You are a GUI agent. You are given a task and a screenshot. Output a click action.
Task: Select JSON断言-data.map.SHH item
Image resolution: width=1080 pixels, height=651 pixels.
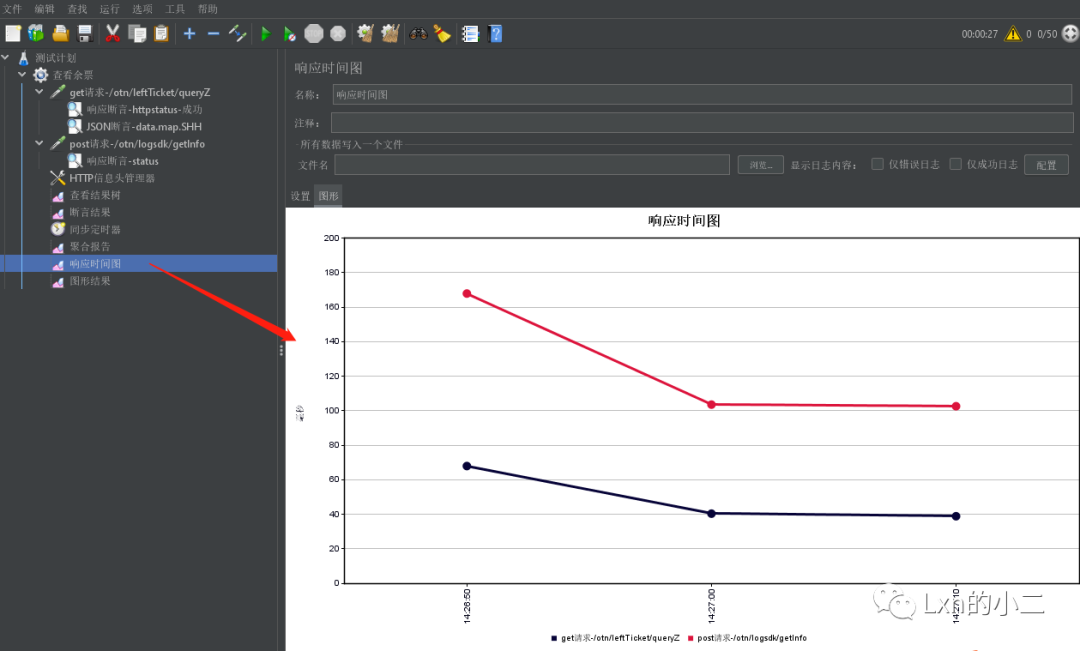144,127
